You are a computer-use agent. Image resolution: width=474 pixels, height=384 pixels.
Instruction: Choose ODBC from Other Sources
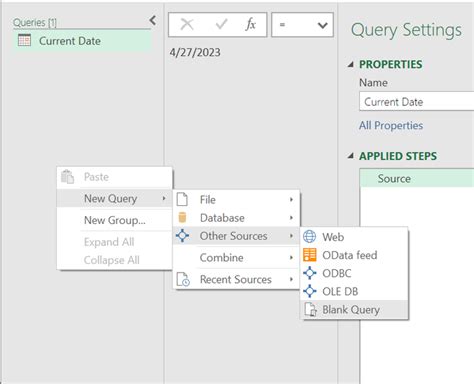[x=354, y=273]
